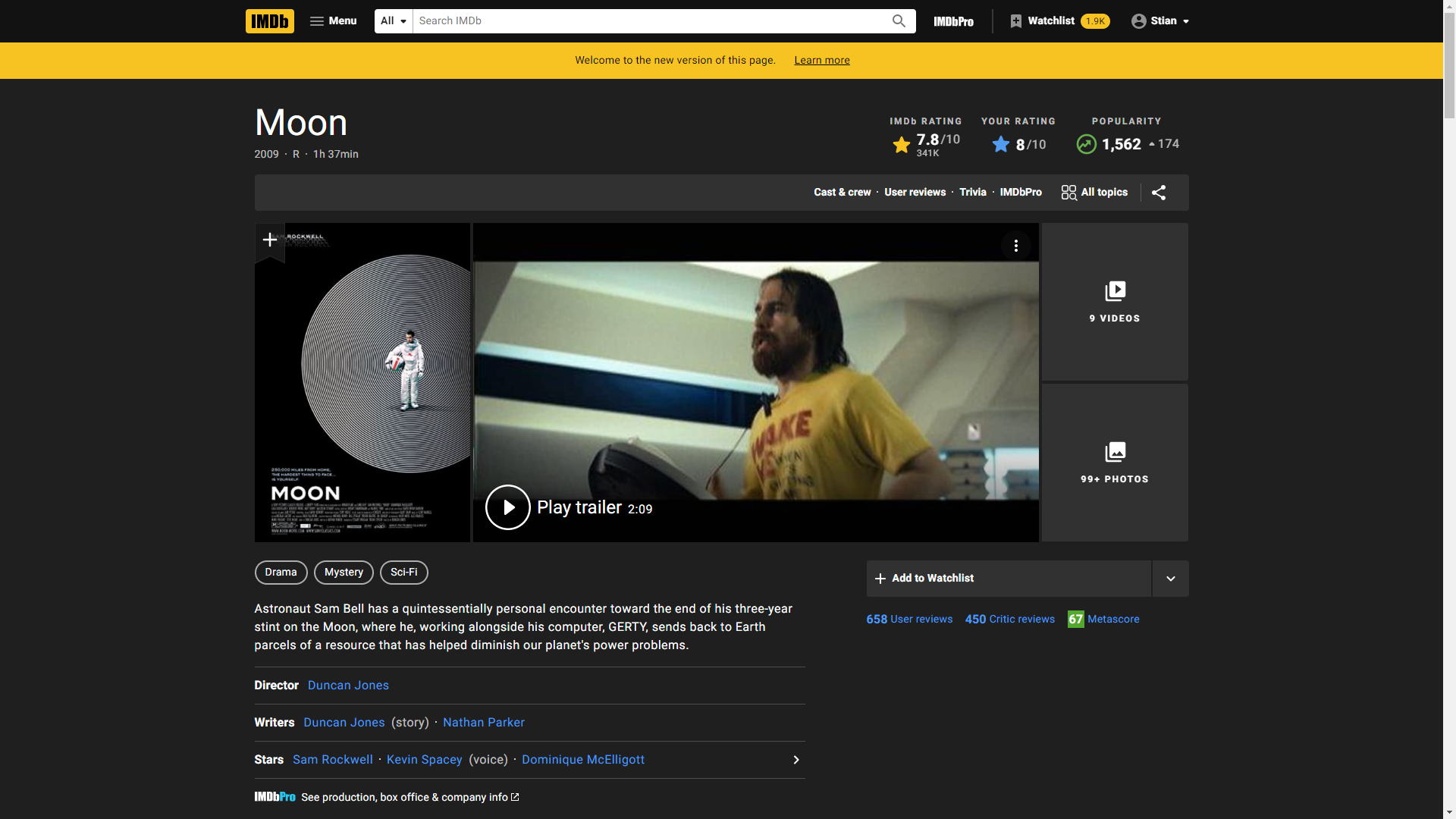Click the search magnifier icon

pyautogui.click(x=899, y=21)
